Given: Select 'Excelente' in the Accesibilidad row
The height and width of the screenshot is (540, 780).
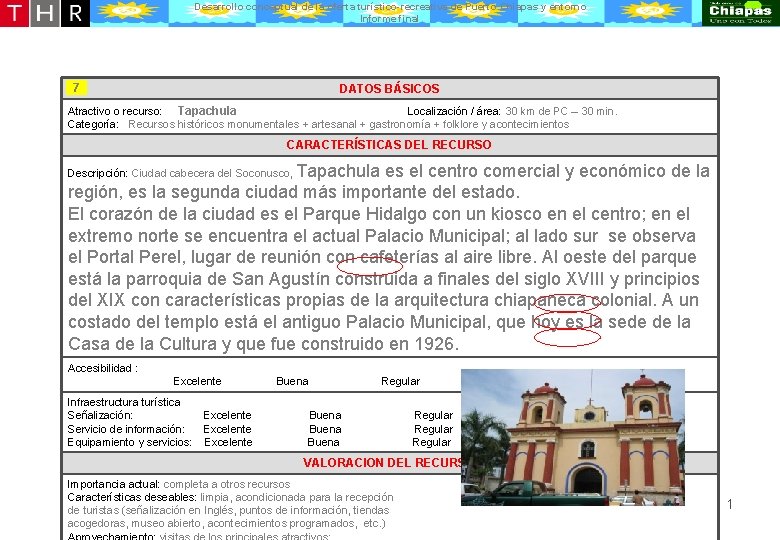Looking at the screenshot, I should 197,381.
